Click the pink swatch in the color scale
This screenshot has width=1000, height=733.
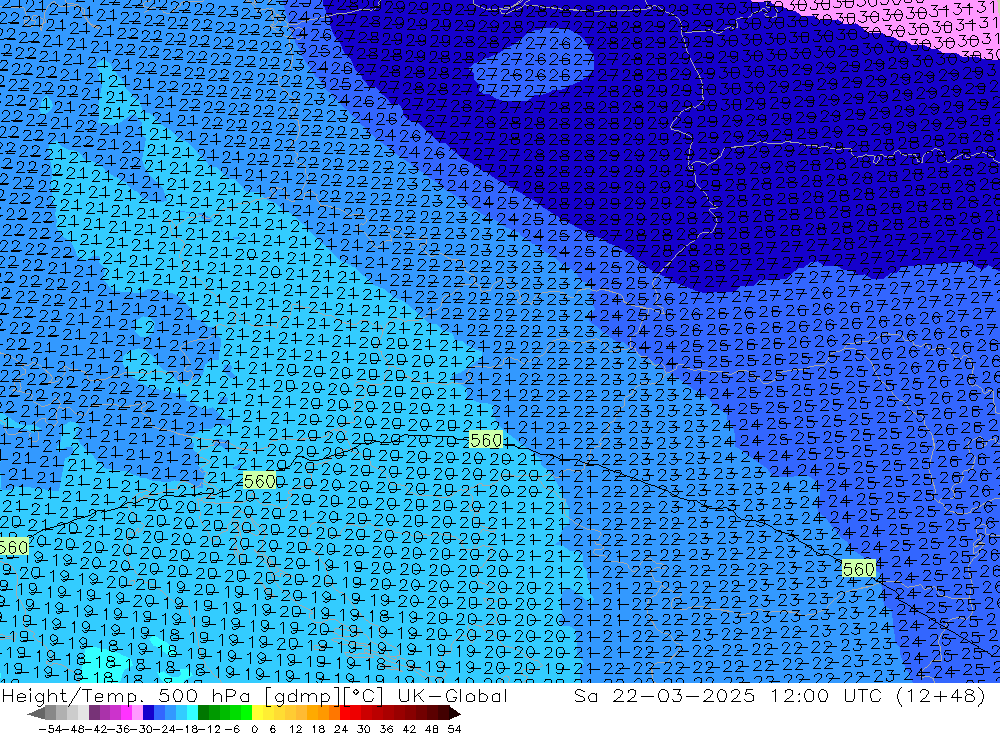(x=137, y=712)
